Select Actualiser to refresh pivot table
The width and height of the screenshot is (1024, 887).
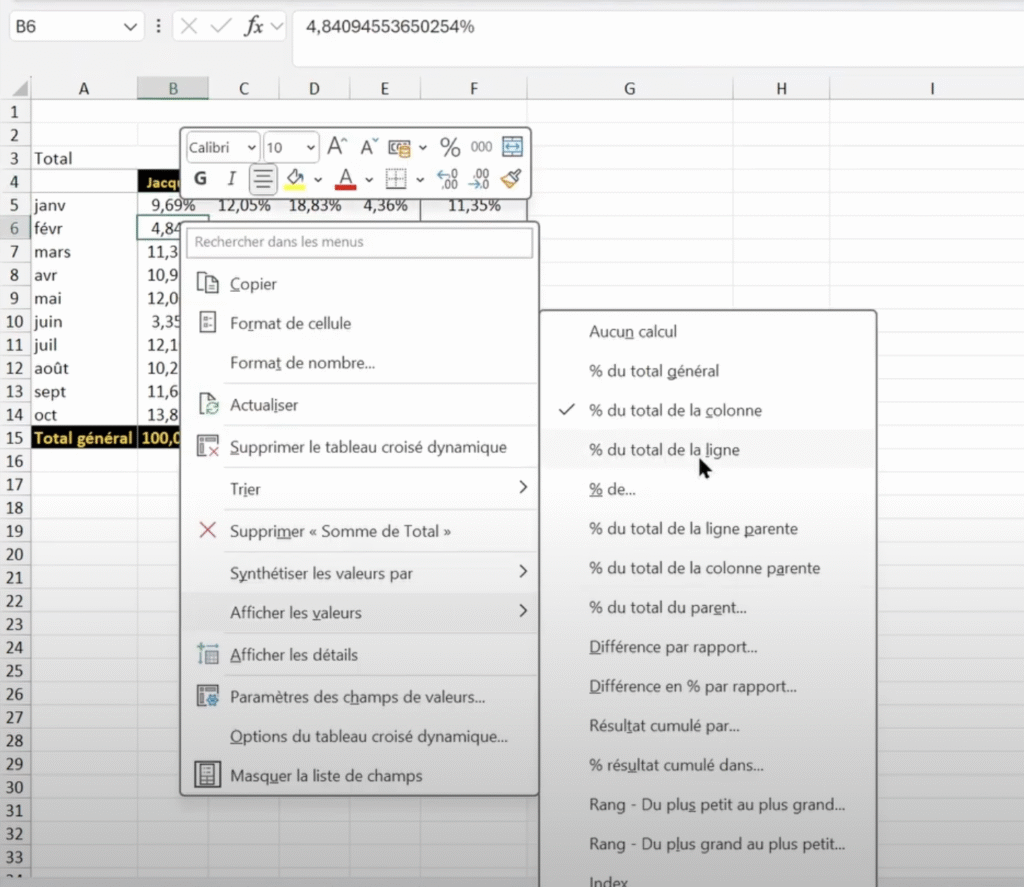[x=360, y=405]
